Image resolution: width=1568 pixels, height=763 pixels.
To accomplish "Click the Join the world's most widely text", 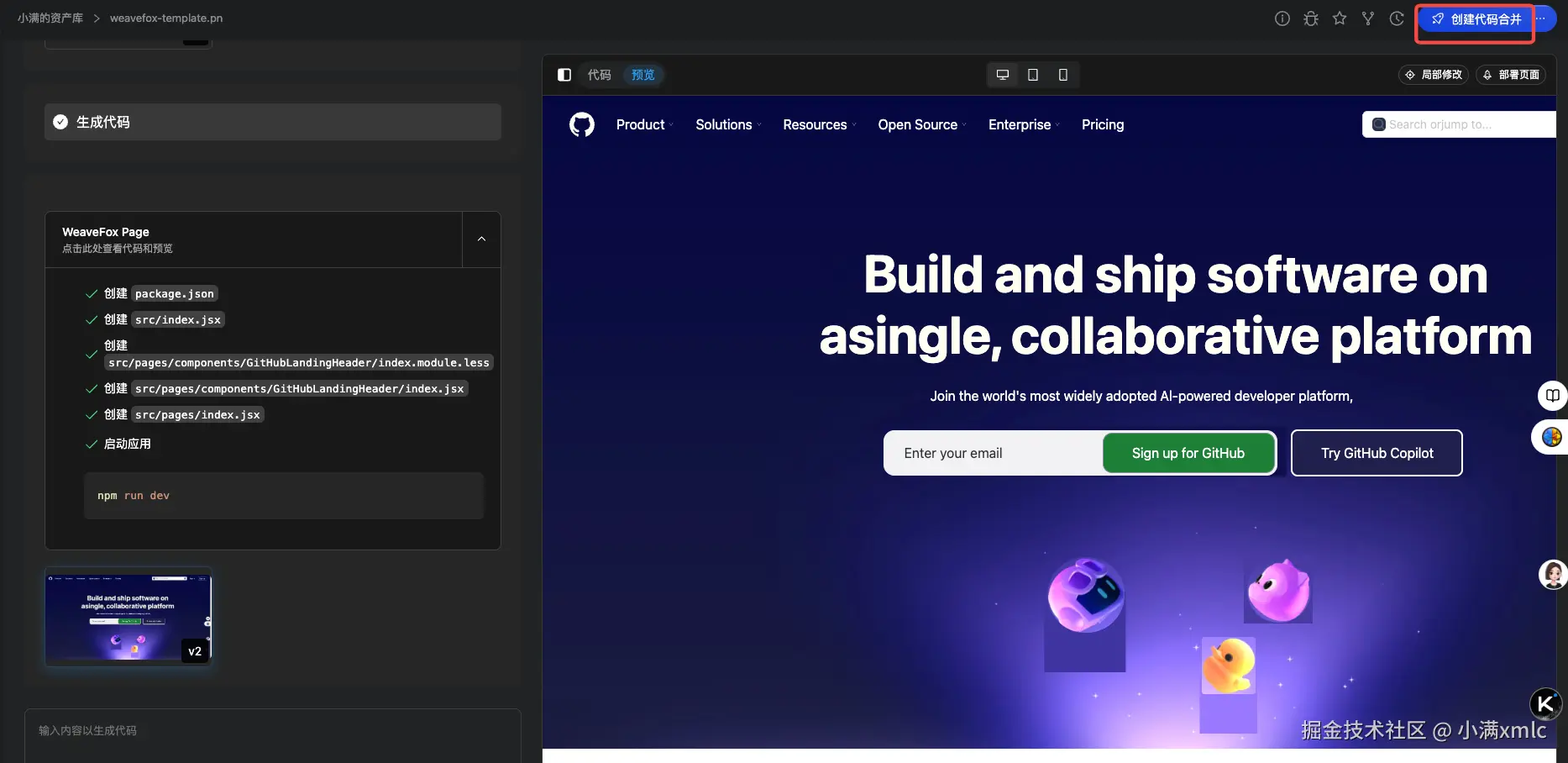I will 1141,396.
